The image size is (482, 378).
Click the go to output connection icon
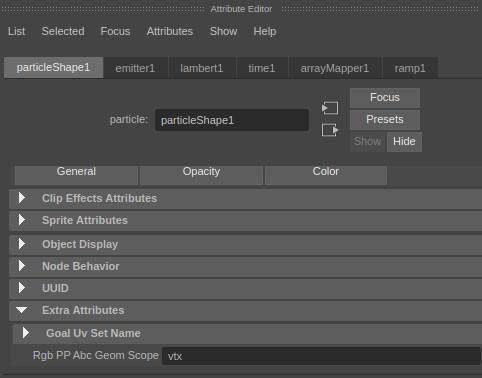pyautogui.click(x=330, y=130)
